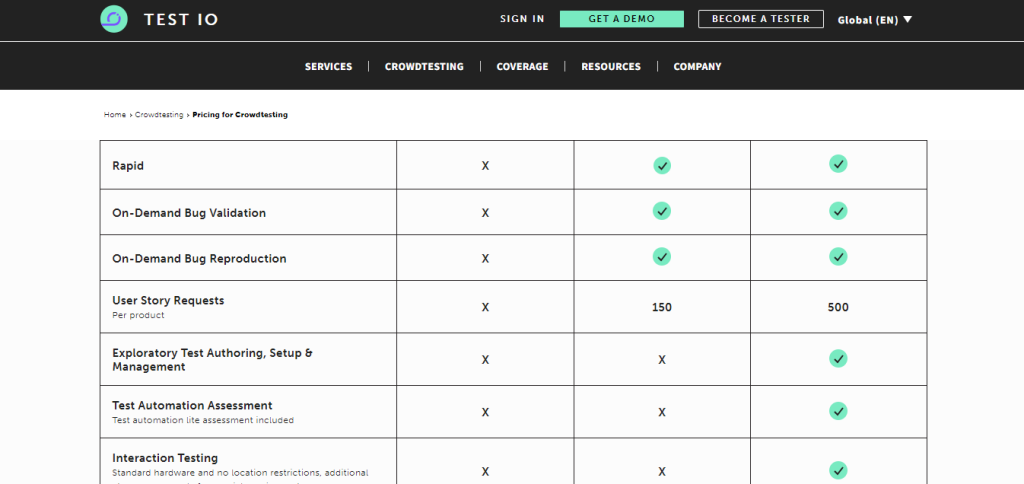1024x484 pixels.
Task: Click Exploratory Test Authoring, Setup & Management label
Action: [x=212, y=360]
